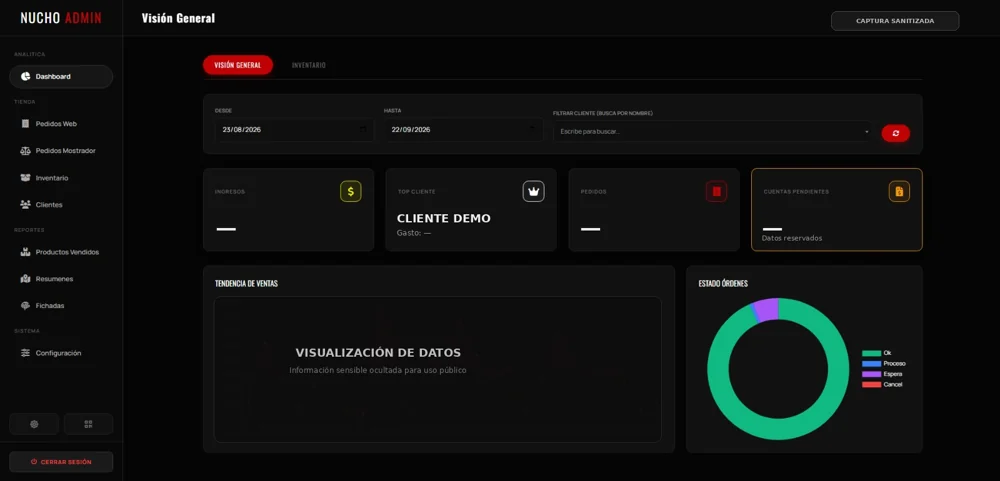Click the Desde date field 23/08/2026
Image resolution: width=1000 pixels, height=481 pixels.
point(294,130)
